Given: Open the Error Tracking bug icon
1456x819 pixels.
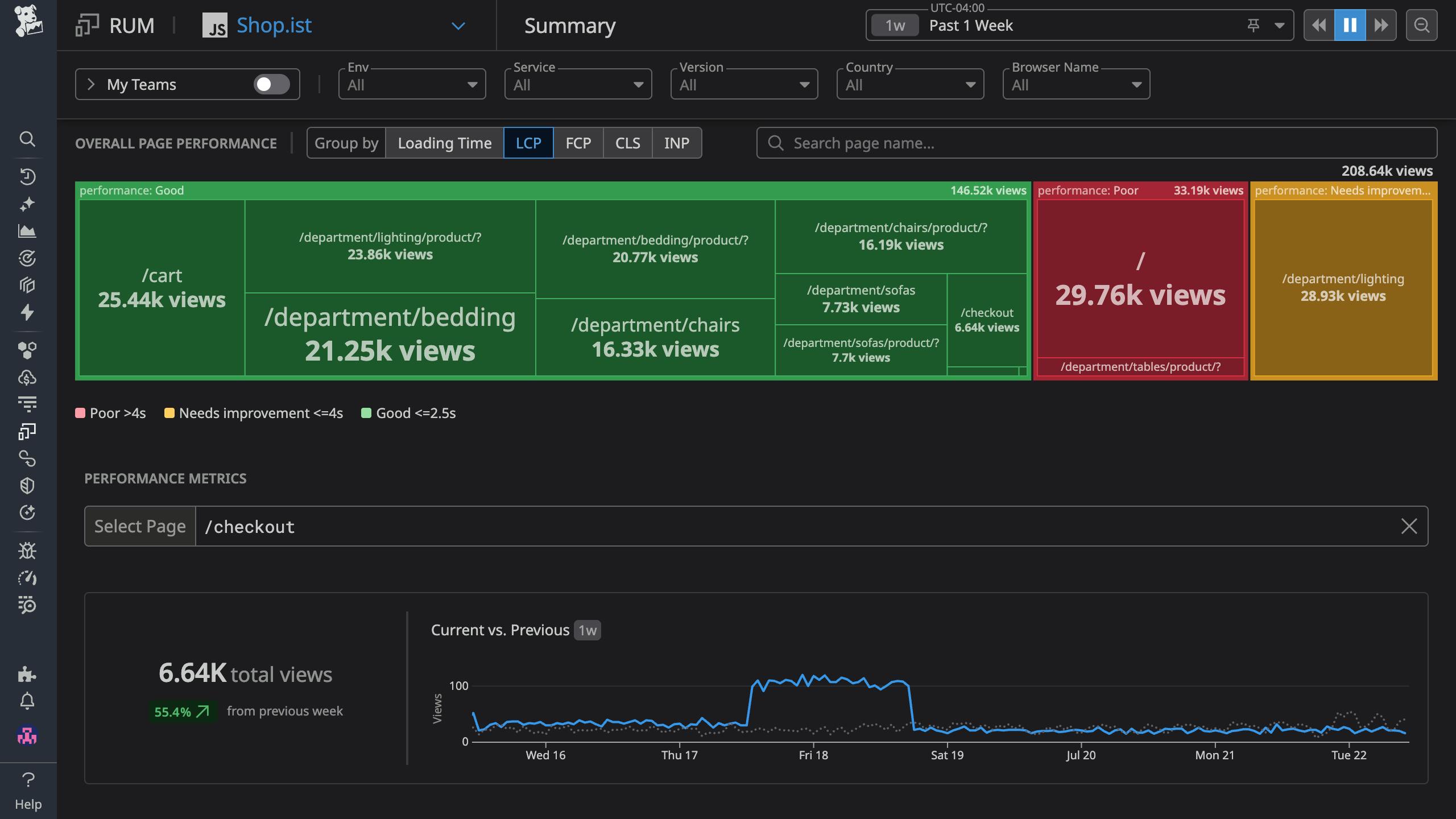Looking at the screenshot, I should click(28, 551).
